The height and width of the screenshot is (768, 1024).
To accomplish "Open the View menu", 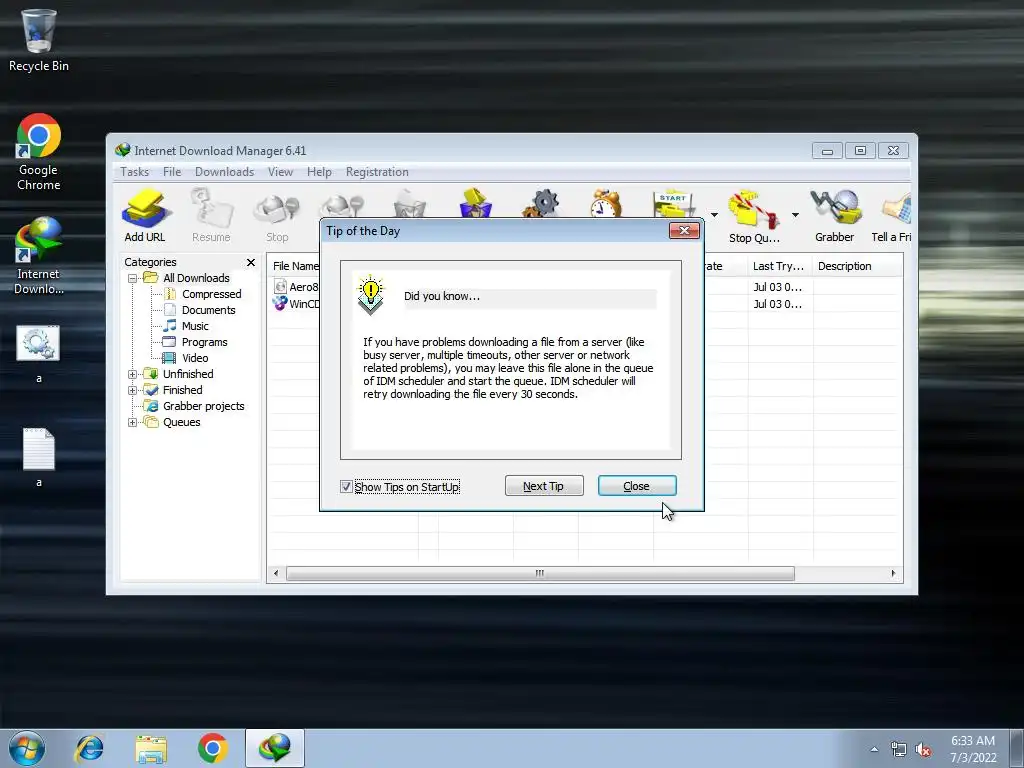I will (x=280, y=172).
